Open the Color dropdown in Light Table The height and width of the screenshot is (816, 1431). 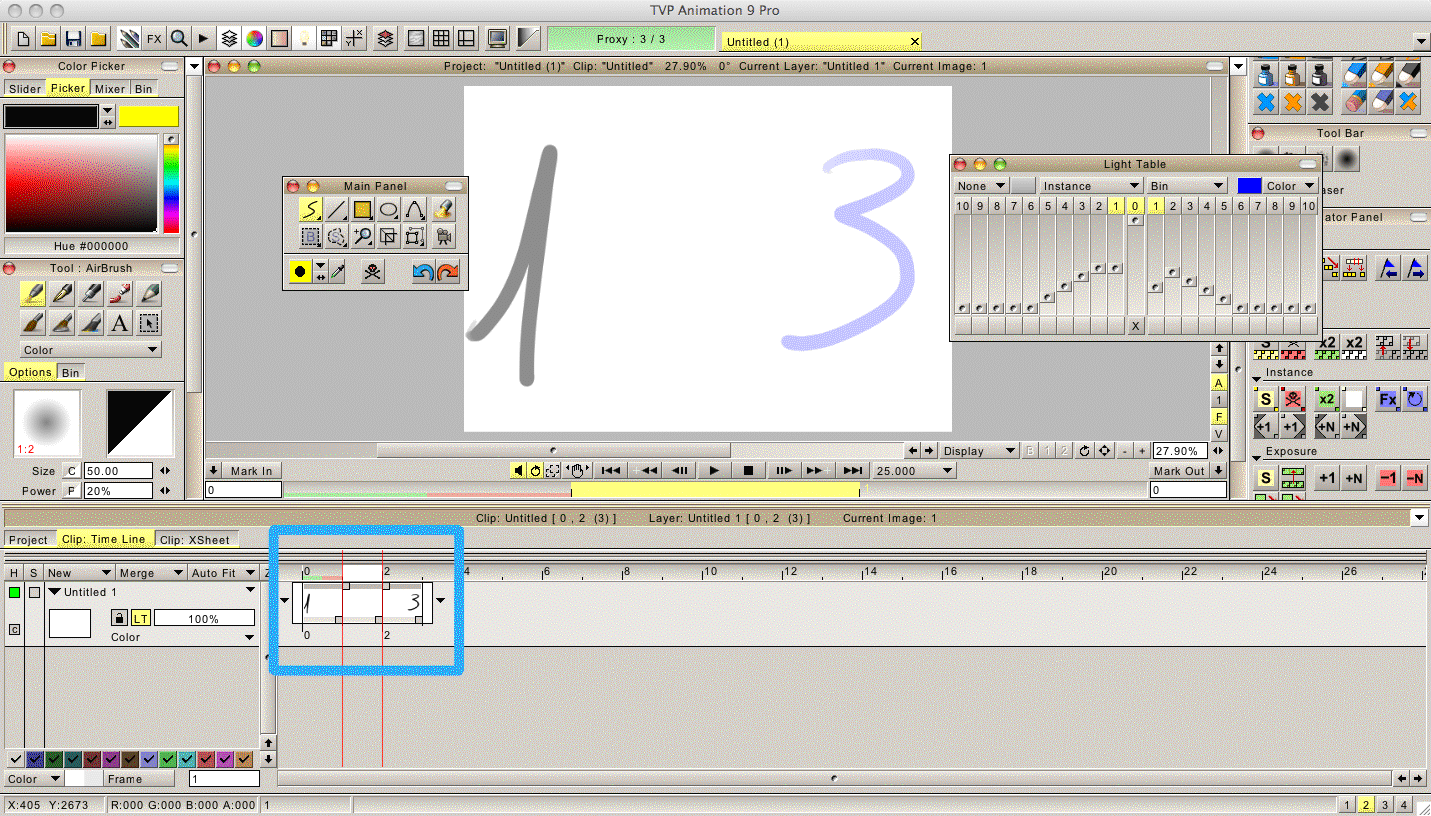tap(1290, 186)
